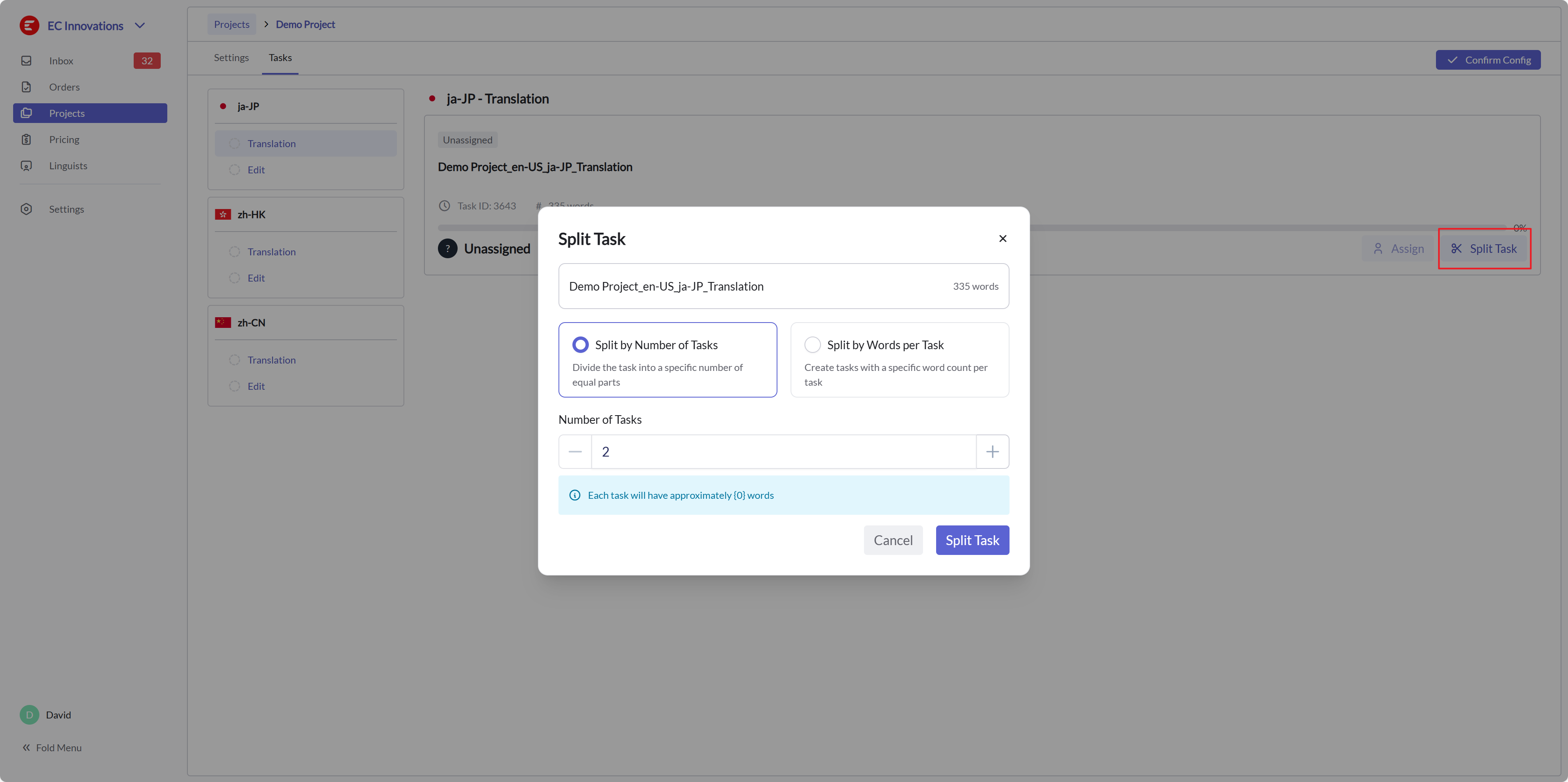Cancel the Split Task dialog
The image size is (1568, 782).
pos(893,540)
